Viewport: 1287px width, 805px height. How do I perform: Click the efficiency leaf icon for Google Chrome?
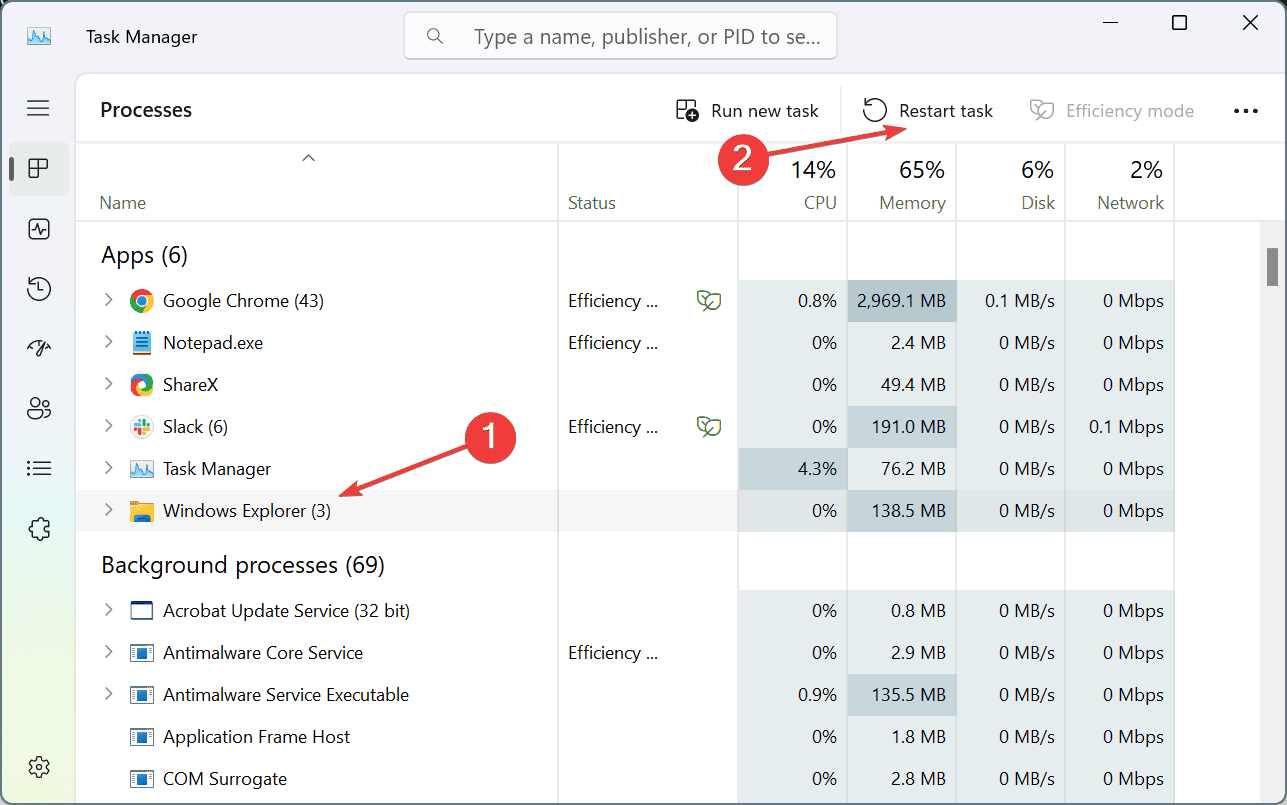pyautogui.click(x=709, y=301)
